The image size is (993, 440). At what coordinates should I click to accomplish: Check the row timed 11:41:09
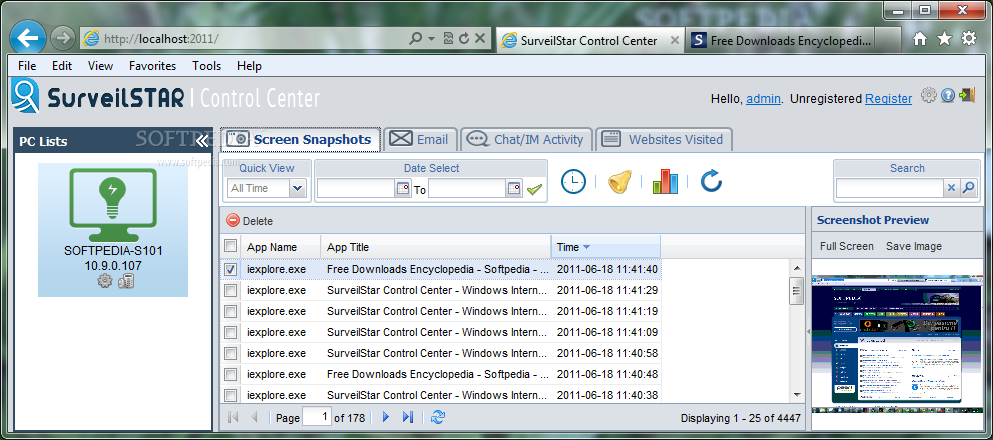231,332
